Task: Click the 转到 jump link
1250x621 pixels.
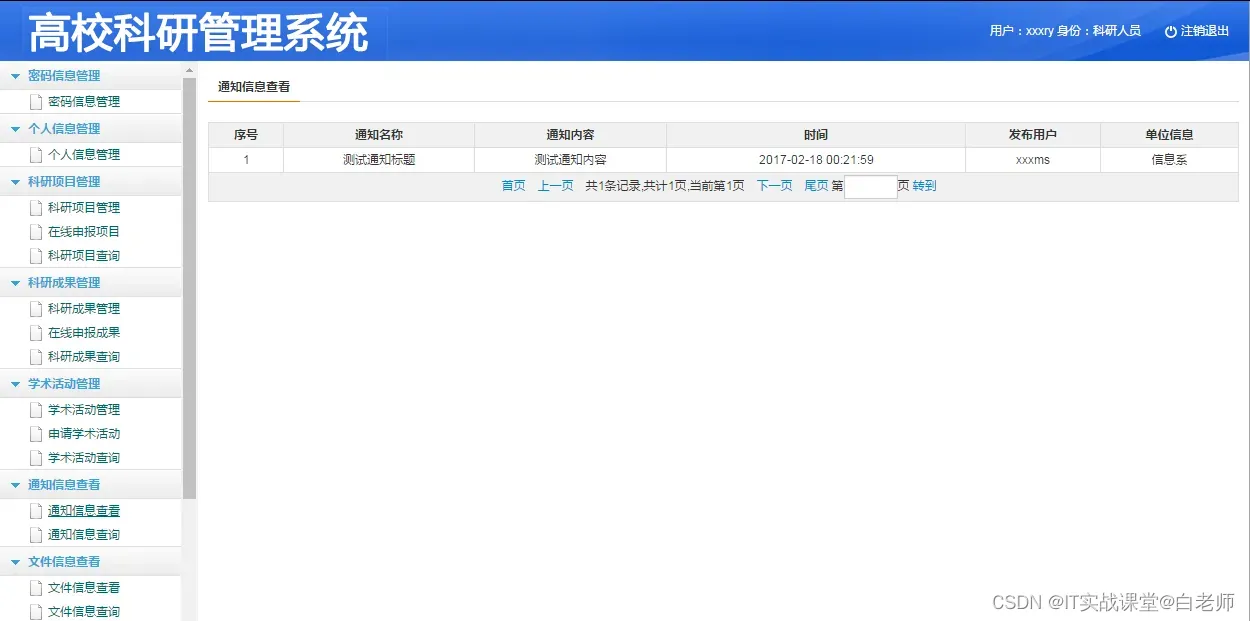Action: pos(923,185)
